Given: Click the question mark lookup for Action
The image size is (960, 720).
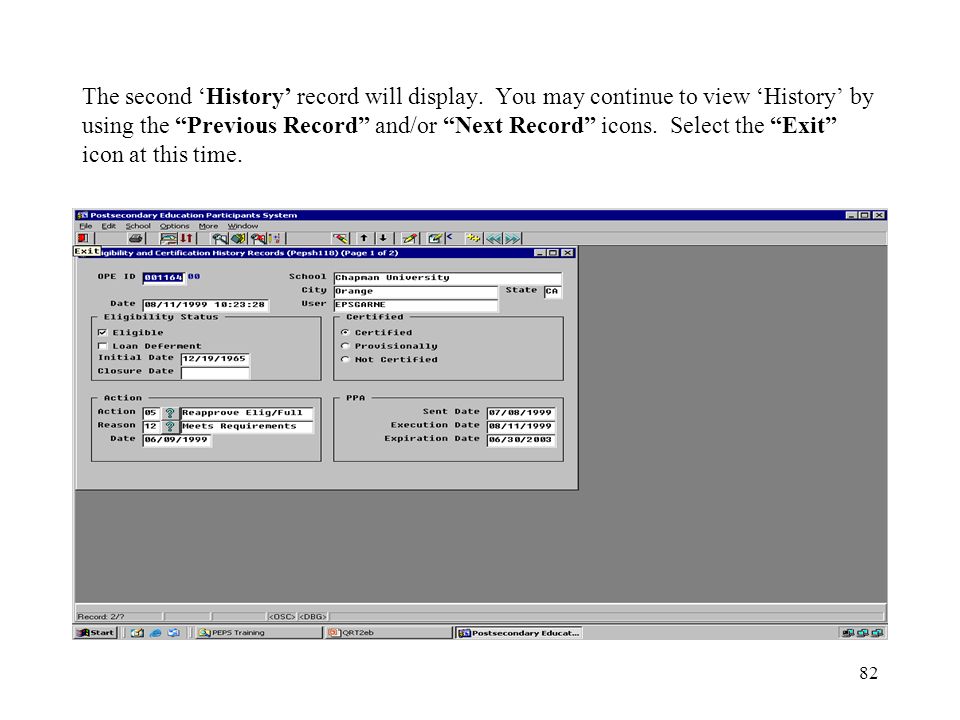Looking at the screenshot, I should coord(170,413).
